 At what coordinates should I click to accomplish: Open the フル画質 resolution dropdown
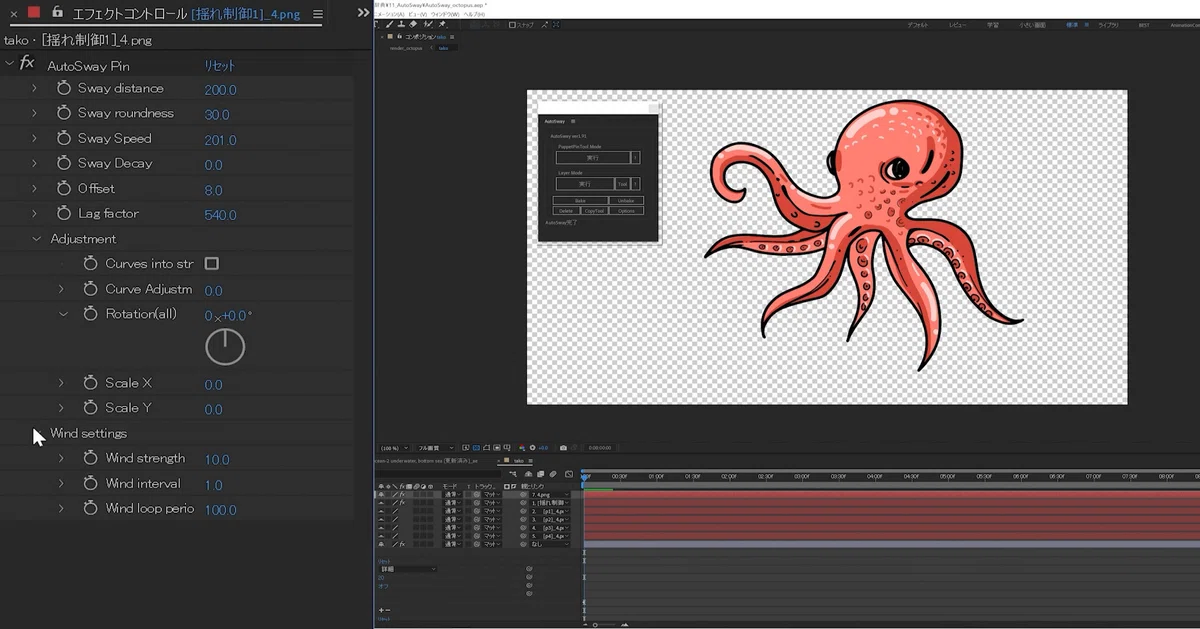pyautogui.click(x=435, y=448)
